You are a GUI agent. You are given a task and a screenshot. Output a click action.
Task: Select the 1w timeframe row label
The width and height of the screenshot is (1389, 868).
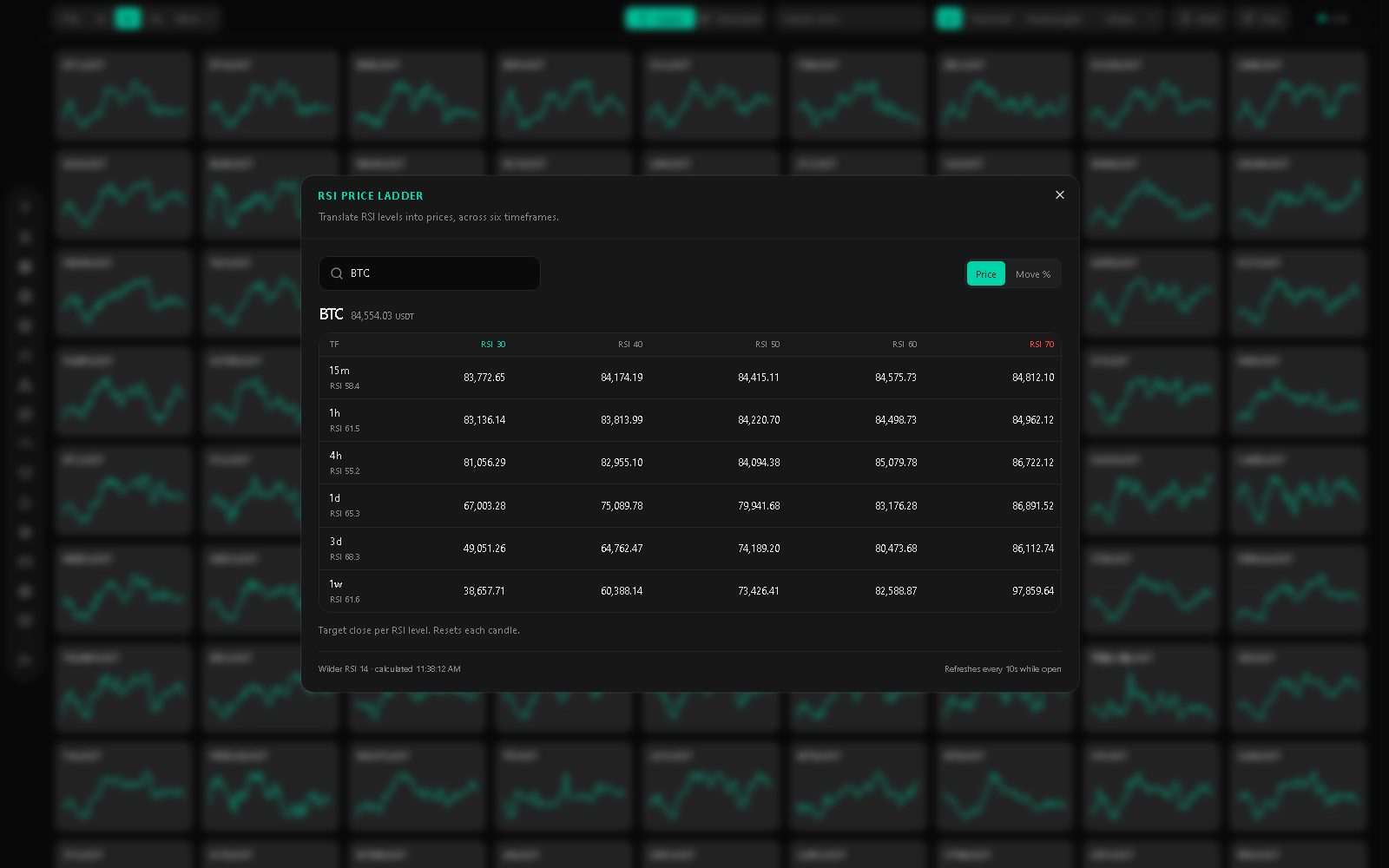click(336, 584)
